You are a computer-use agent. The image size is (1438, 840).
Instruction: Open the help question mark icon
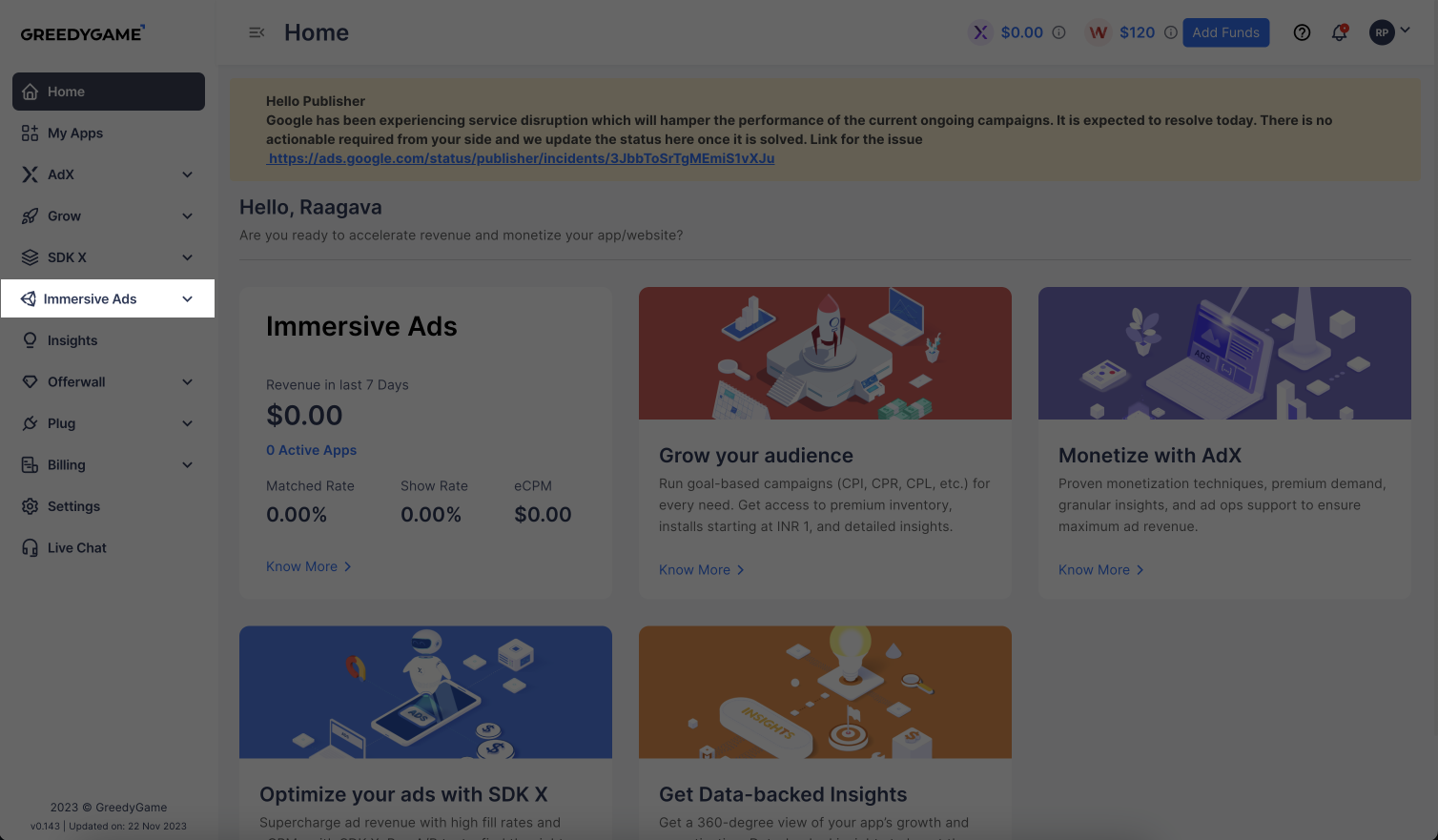click(1302, 32)
